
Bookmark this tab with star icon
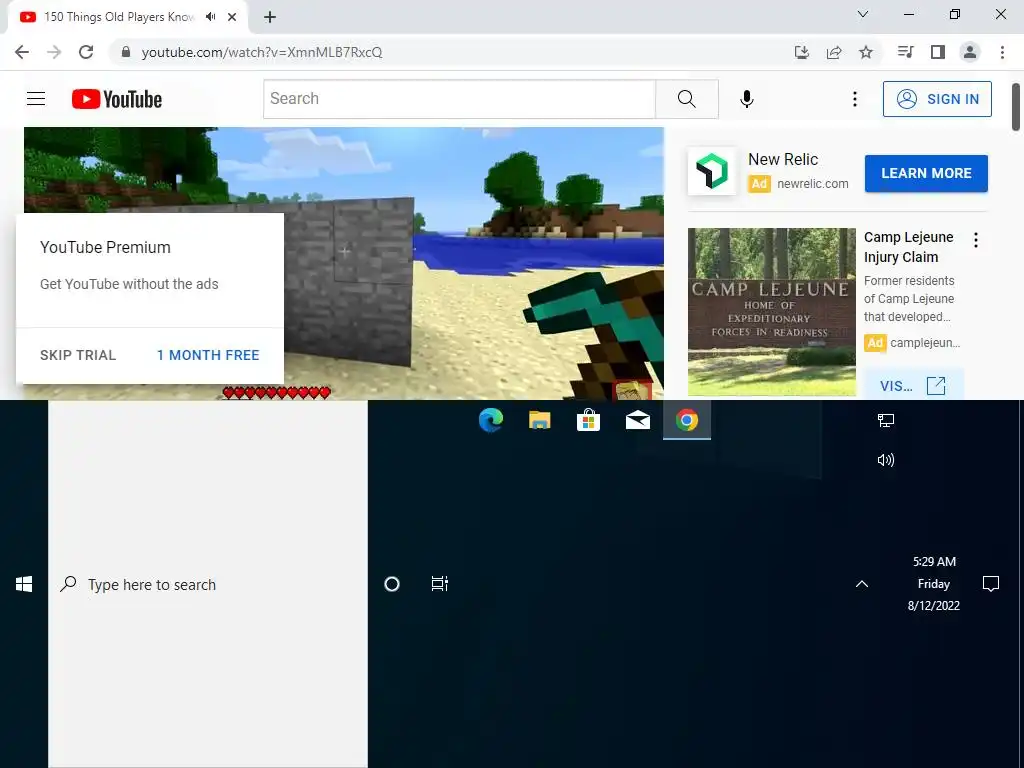[866, 52]
